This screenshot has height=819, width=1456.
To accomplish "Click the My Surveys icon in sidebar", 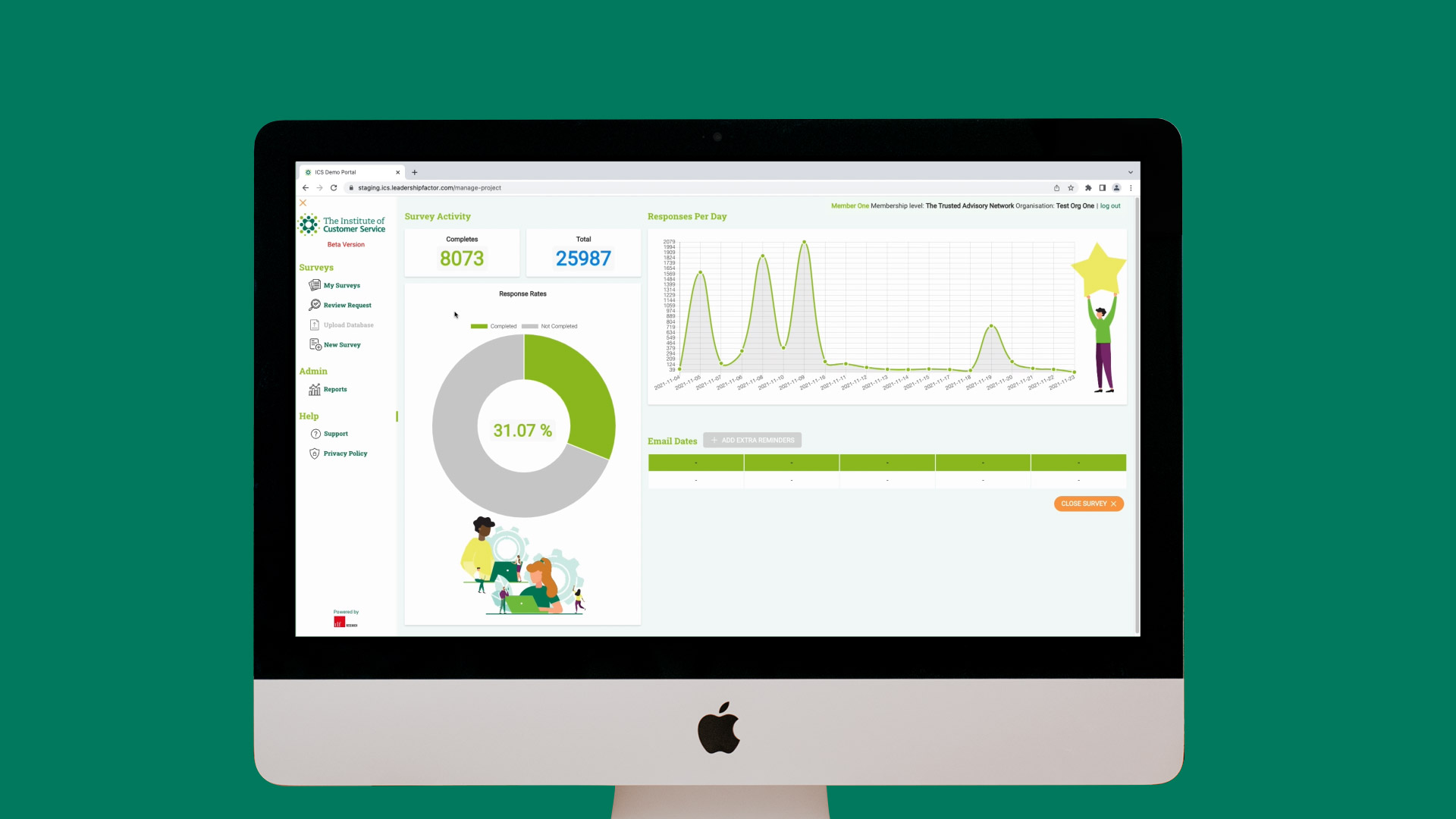I will pos(314,285).
